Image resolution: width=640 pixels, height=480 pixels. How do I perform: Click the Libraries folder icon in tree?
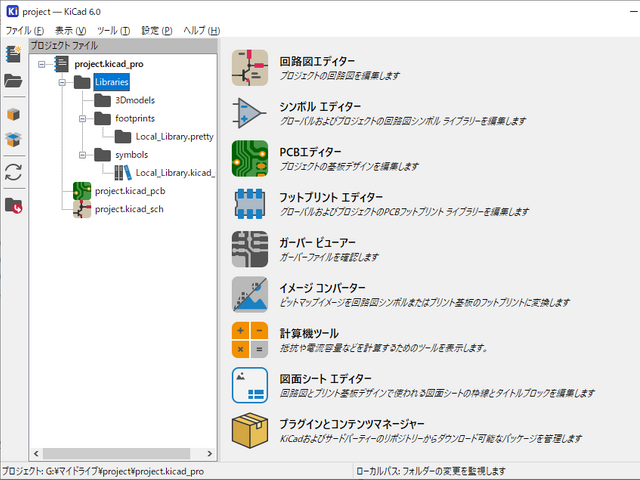[82, 82]
